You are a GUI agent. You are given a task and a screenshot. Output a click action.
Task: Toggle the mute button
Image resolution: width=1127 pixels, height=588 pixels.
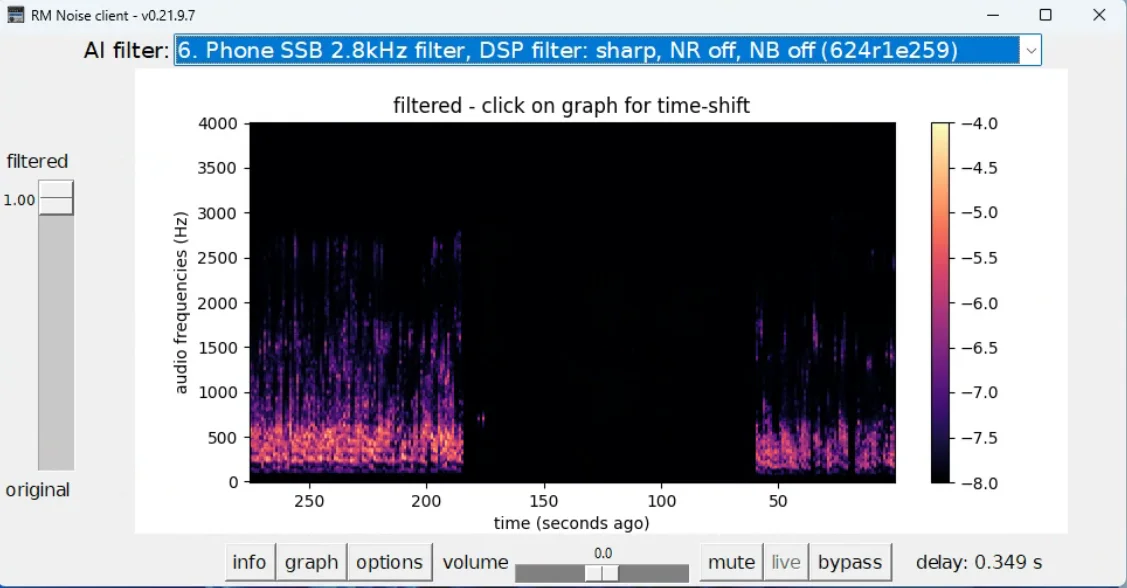731,562
